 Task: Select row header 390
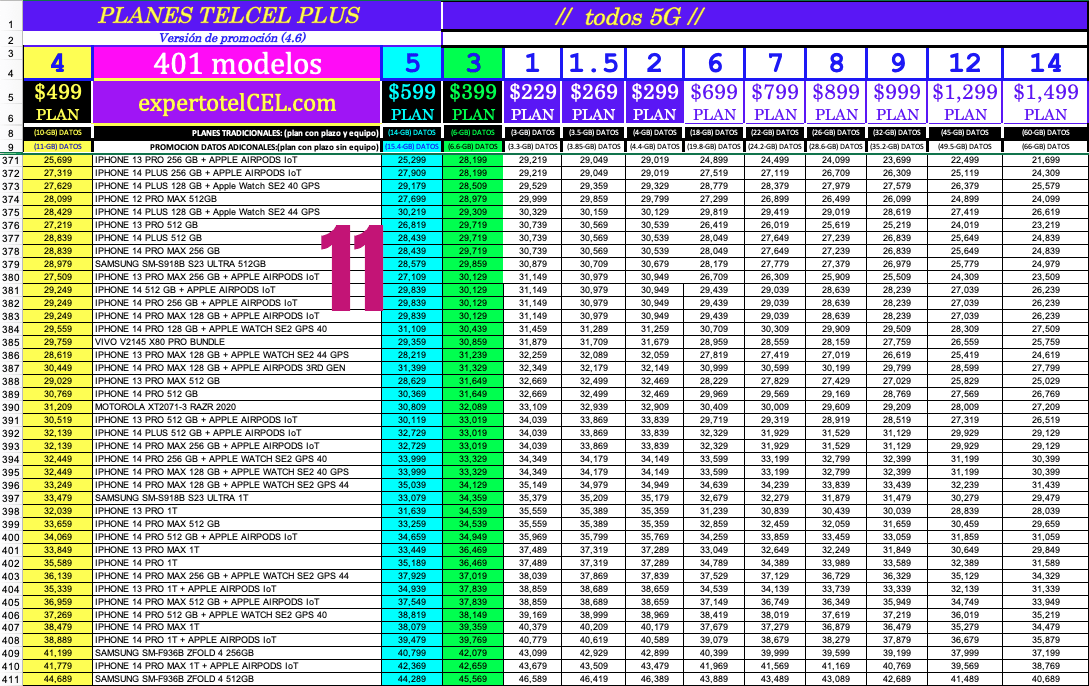tap(11, 407)
